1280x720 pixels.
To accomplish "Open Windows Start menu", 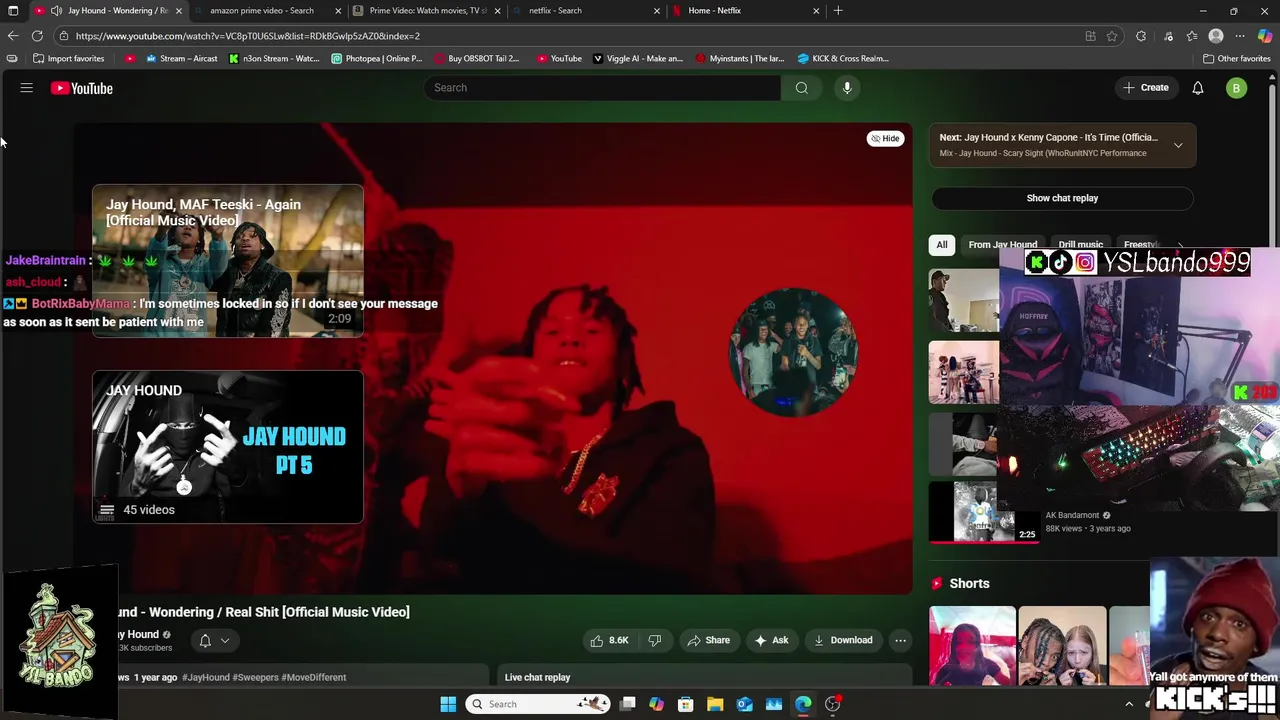I will point(448,704).
